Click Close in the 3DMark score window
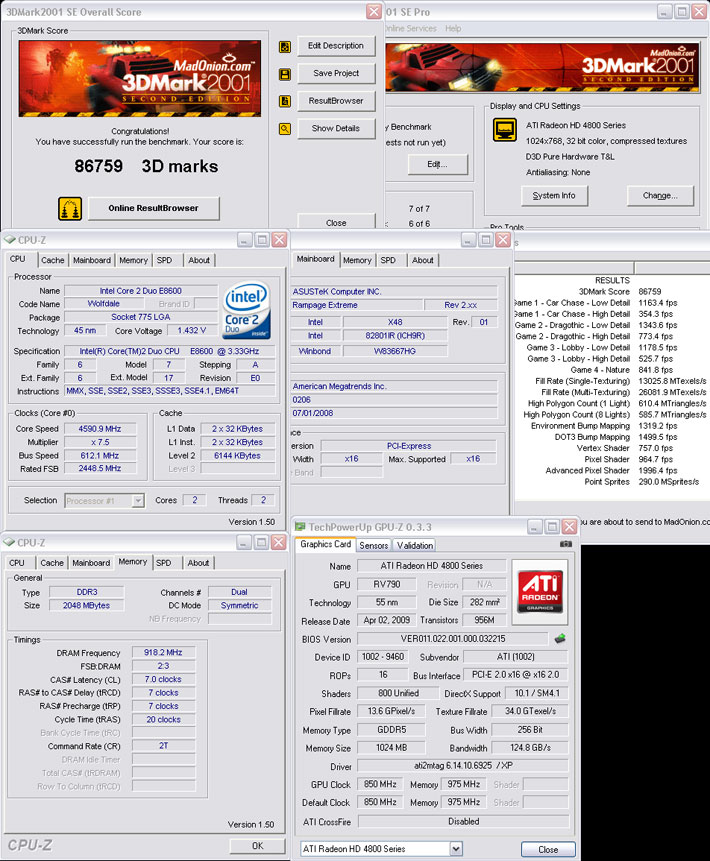 (x=336, y=222)
